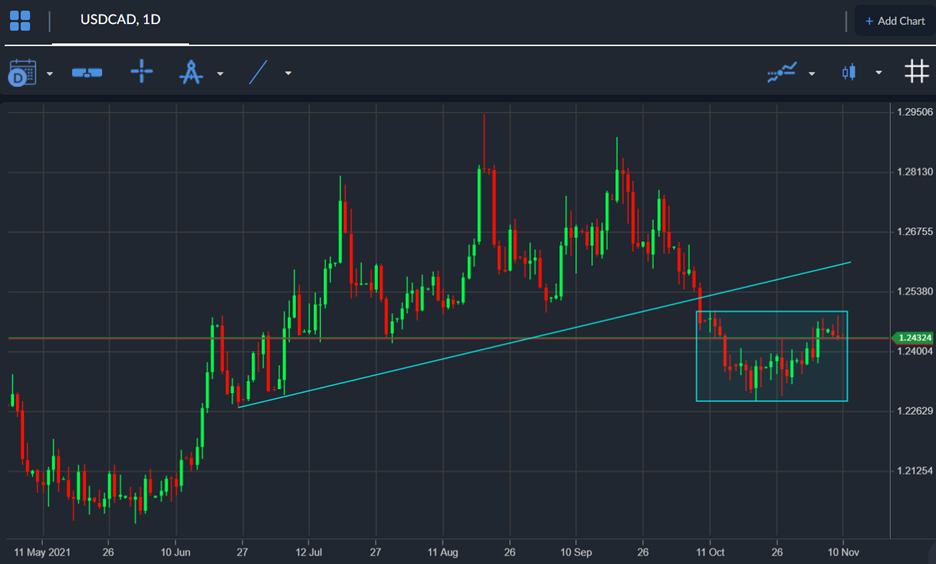
Task: Click the 1.21254 price axis label
Action: click(x=915, y=471)
